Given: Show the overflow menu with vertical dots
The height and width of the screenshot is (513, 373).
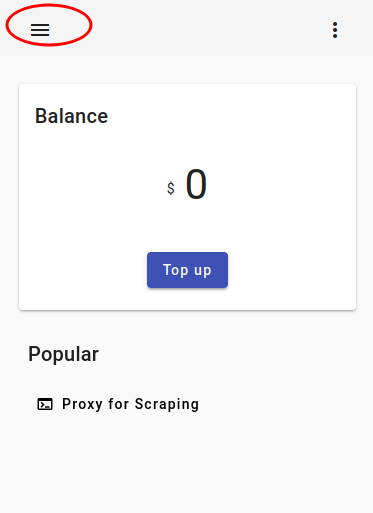Looking at the screenshot, I should (335, 30).
